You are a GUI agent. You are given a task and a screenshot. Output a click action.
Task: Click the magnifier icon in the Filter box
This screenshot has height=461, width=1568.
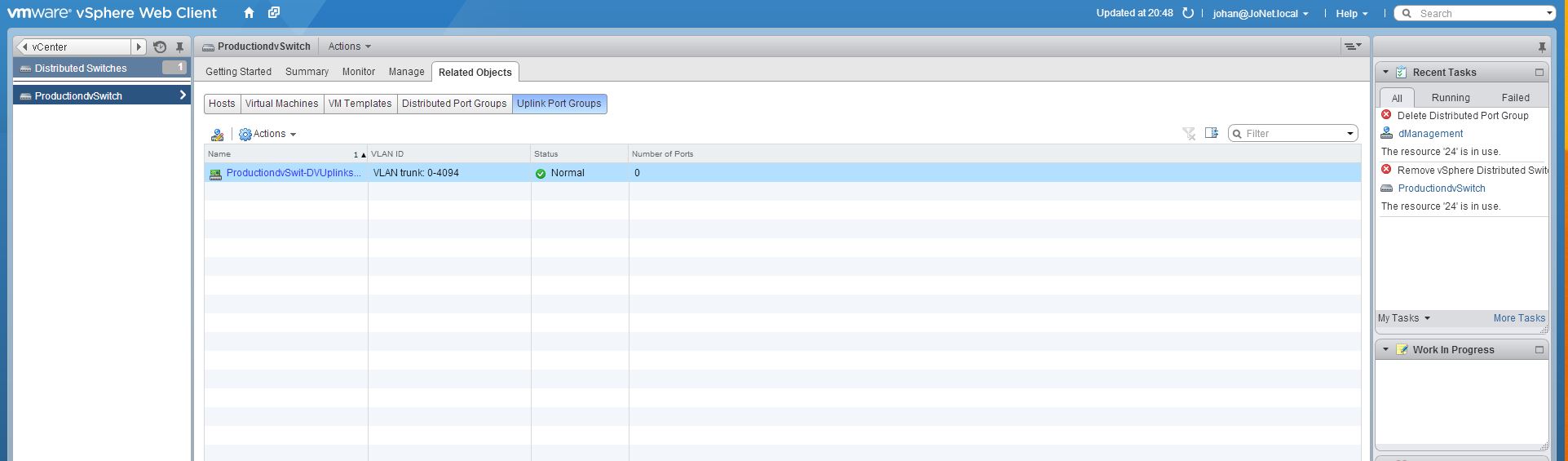coord(1237,134)
